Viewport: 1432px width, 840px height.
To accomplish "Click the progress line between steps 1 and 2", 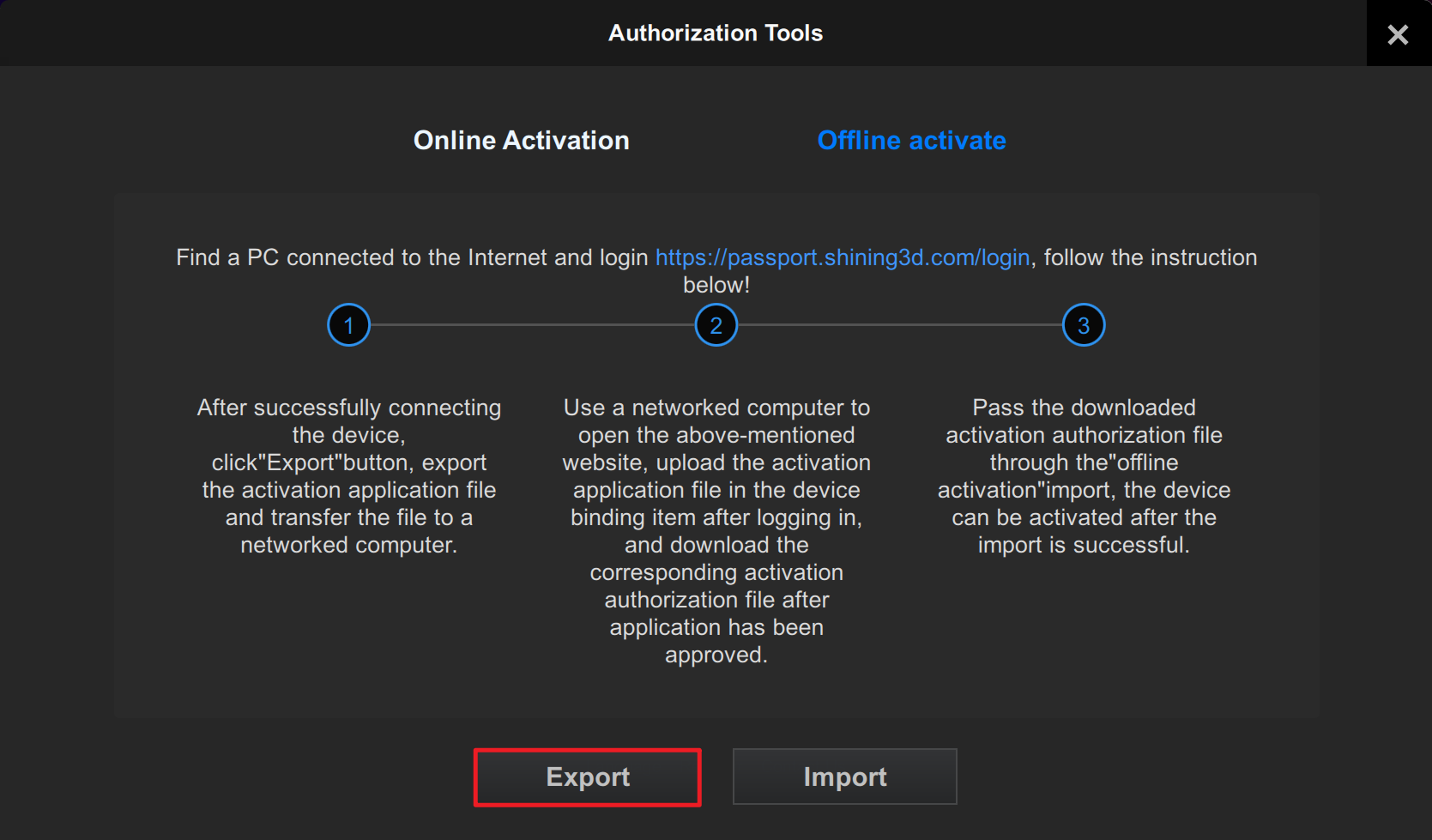I will (532, 325).
